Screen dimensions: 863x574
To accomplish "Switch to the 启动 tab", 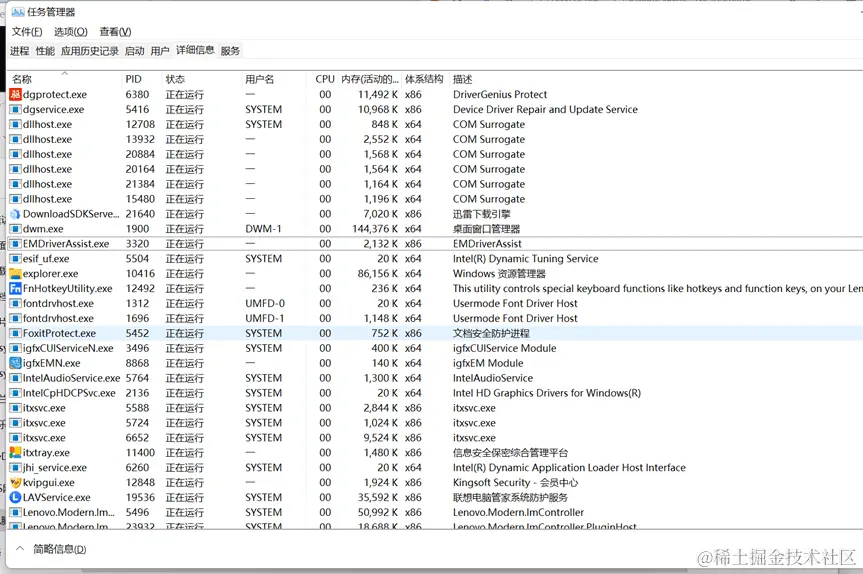I will point(134,51).
